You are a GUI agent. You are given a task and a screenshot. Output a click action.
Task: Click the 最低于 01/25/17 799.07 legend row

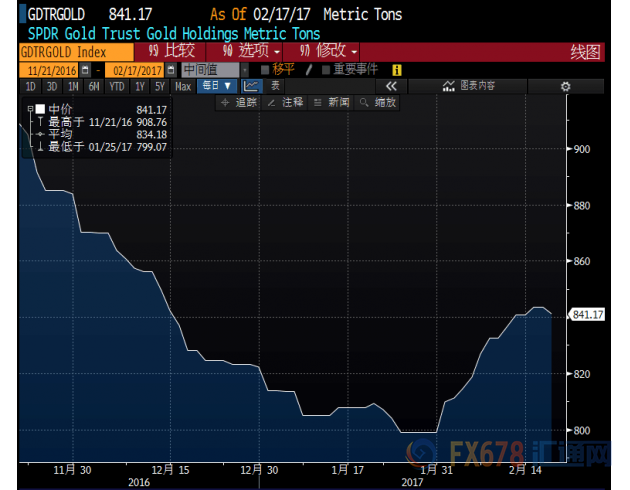click(102, 147)
